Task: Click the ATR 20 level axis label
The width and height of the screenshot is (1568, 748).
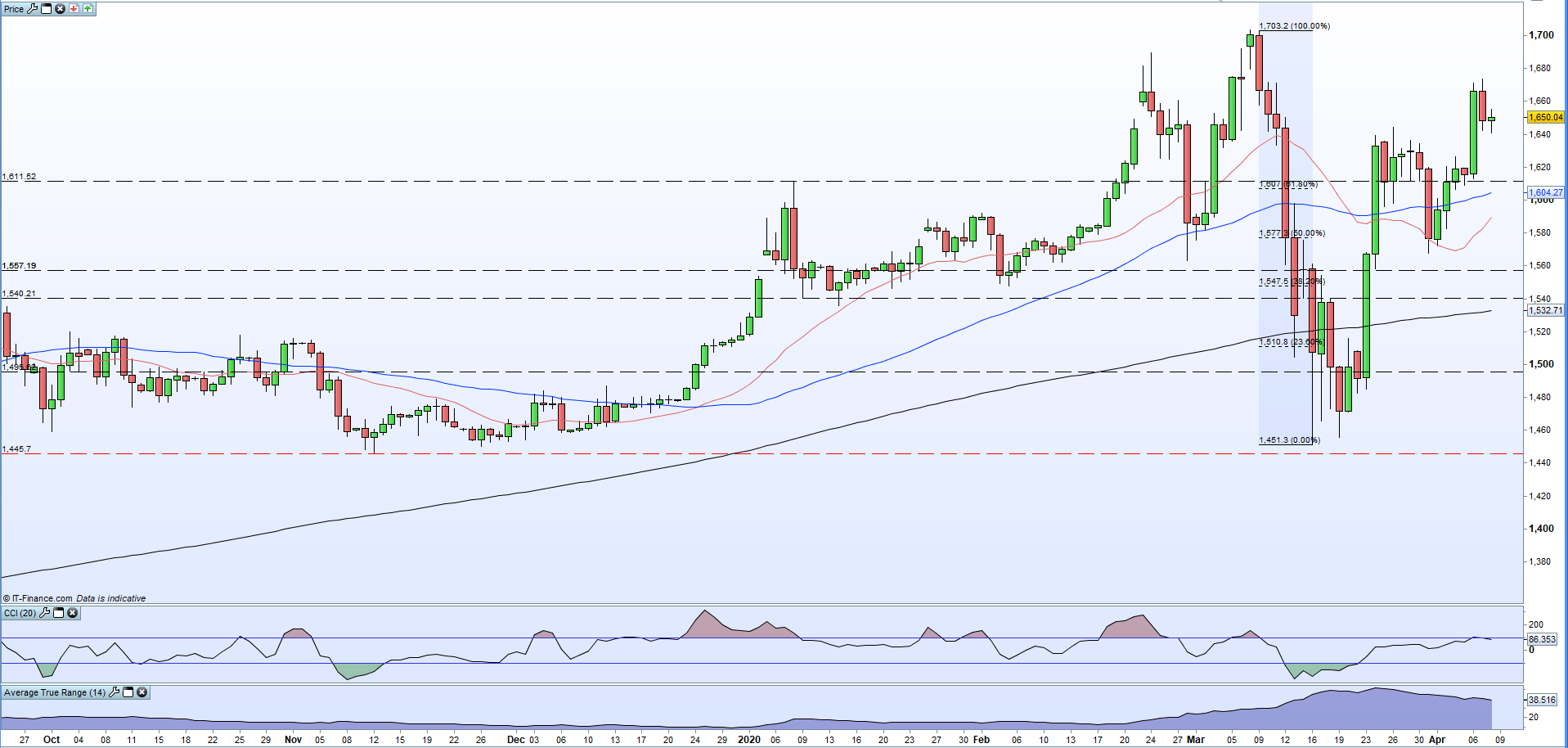Action: click(x=1534, y=717)
